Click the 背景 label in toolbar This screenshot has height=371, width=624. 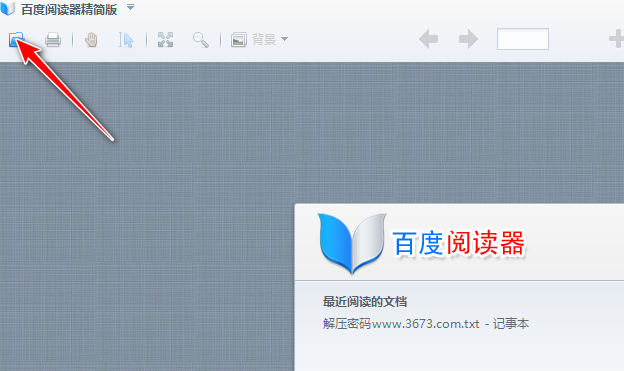pyautogui.click(x=264, y=39)
